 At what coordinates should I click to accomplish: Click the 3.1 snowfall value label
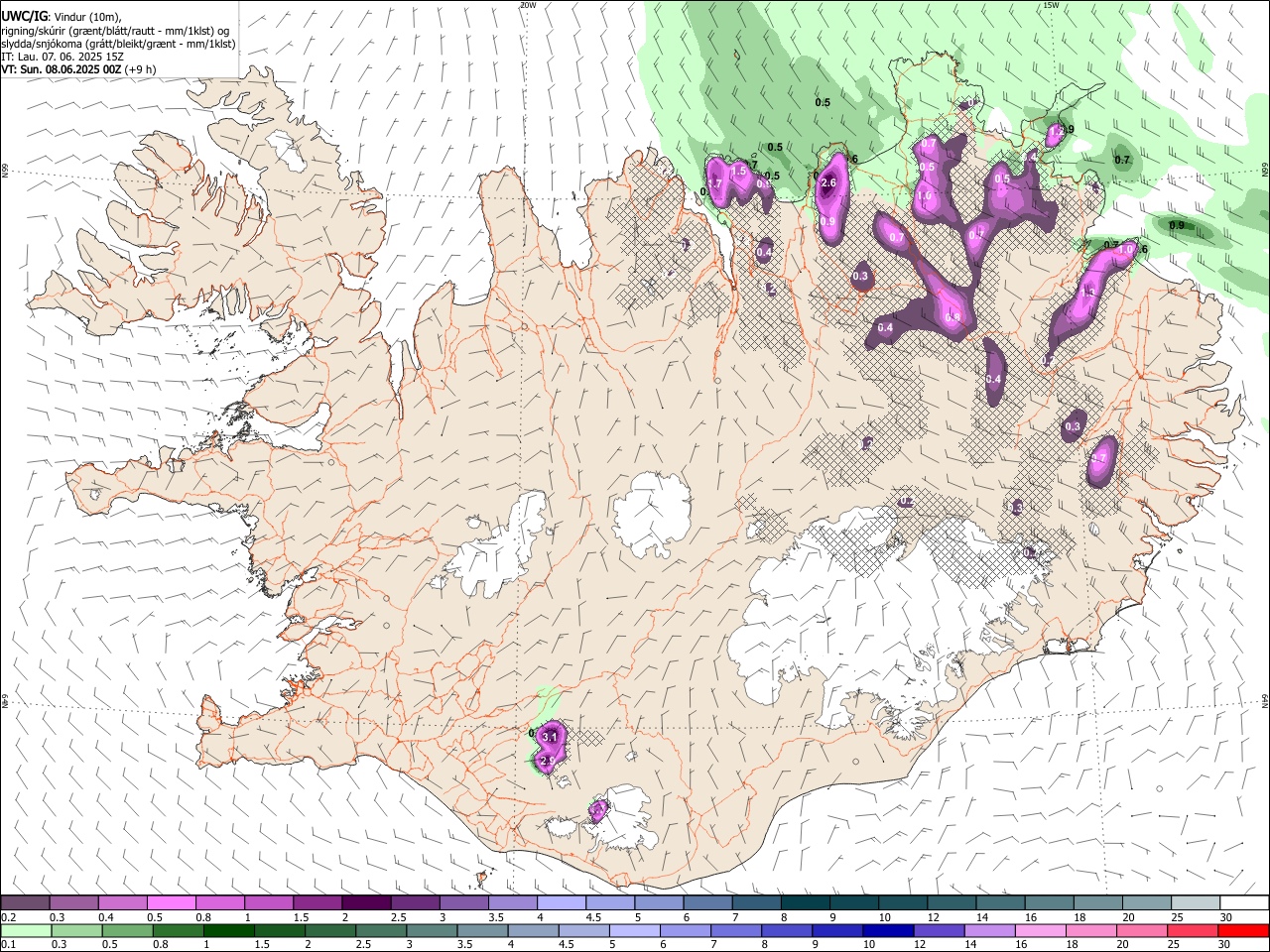point(549,737)
